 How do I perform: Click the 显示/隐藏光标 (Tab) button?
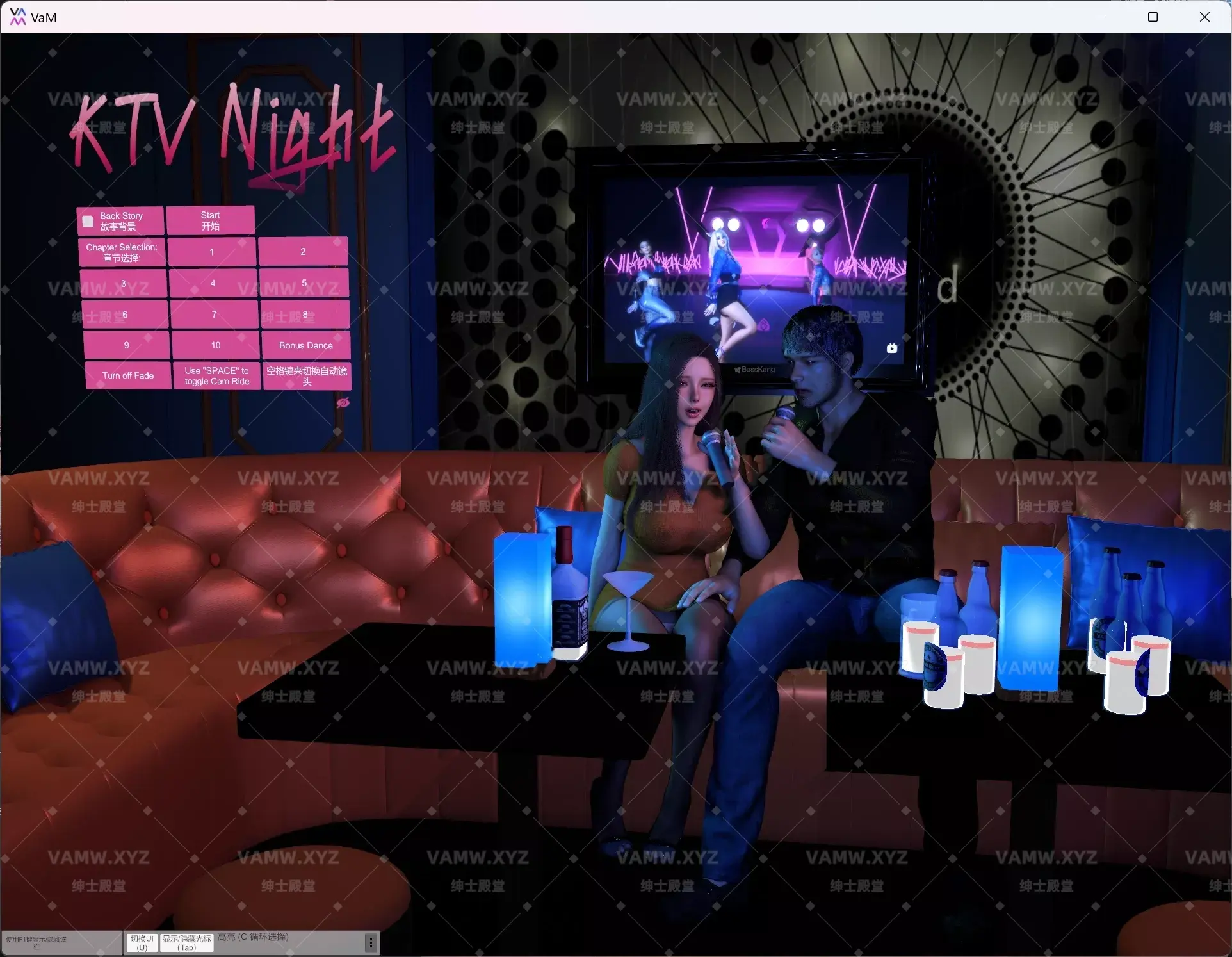tap(186, 942)
